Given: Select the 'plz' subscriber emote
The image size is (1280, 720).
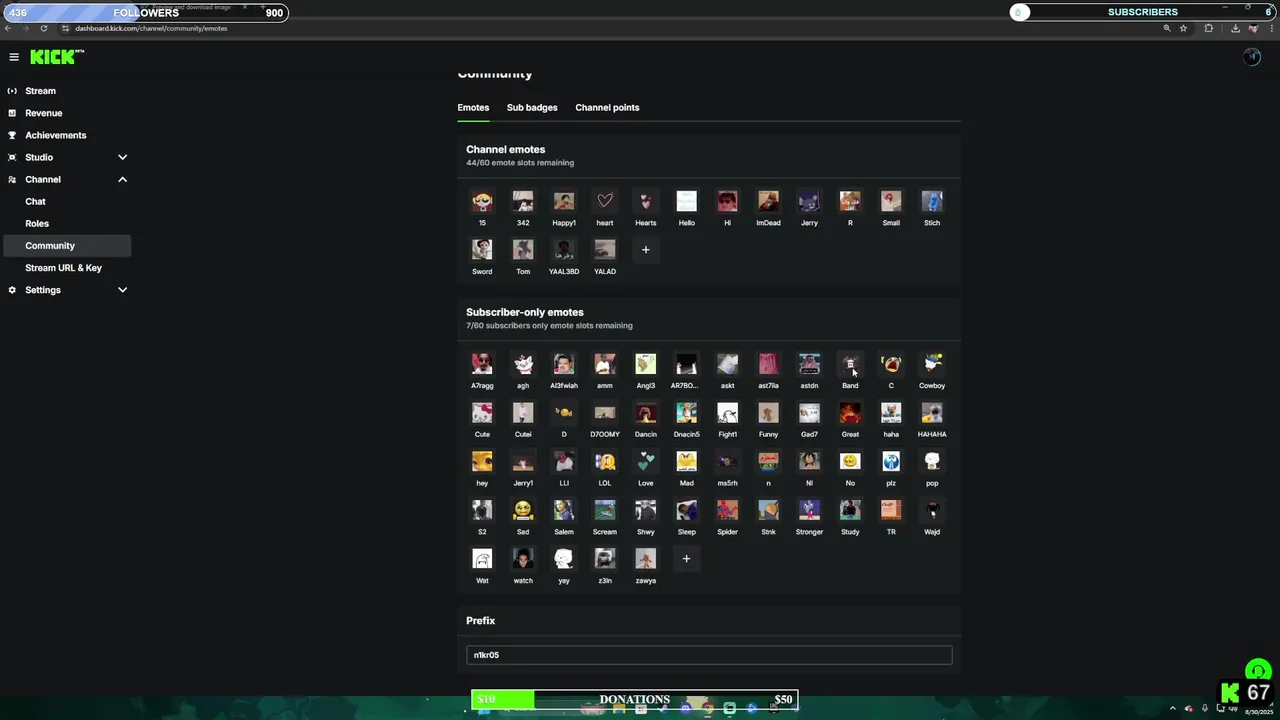Looking at the screenshot, I should [891, 462].
